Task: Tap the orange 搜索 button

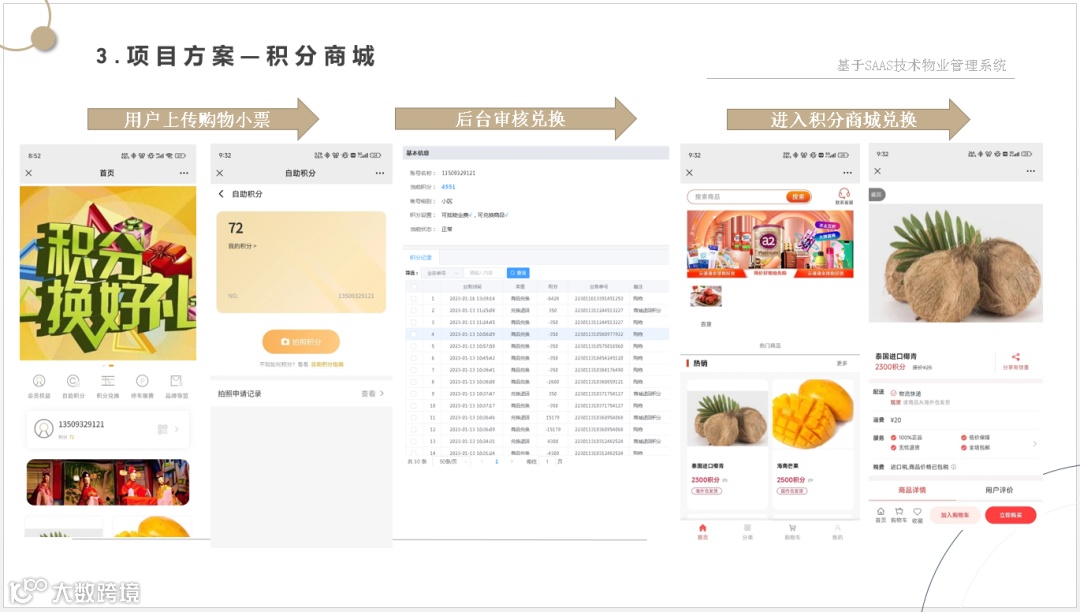Action: [x=798, y=197]
